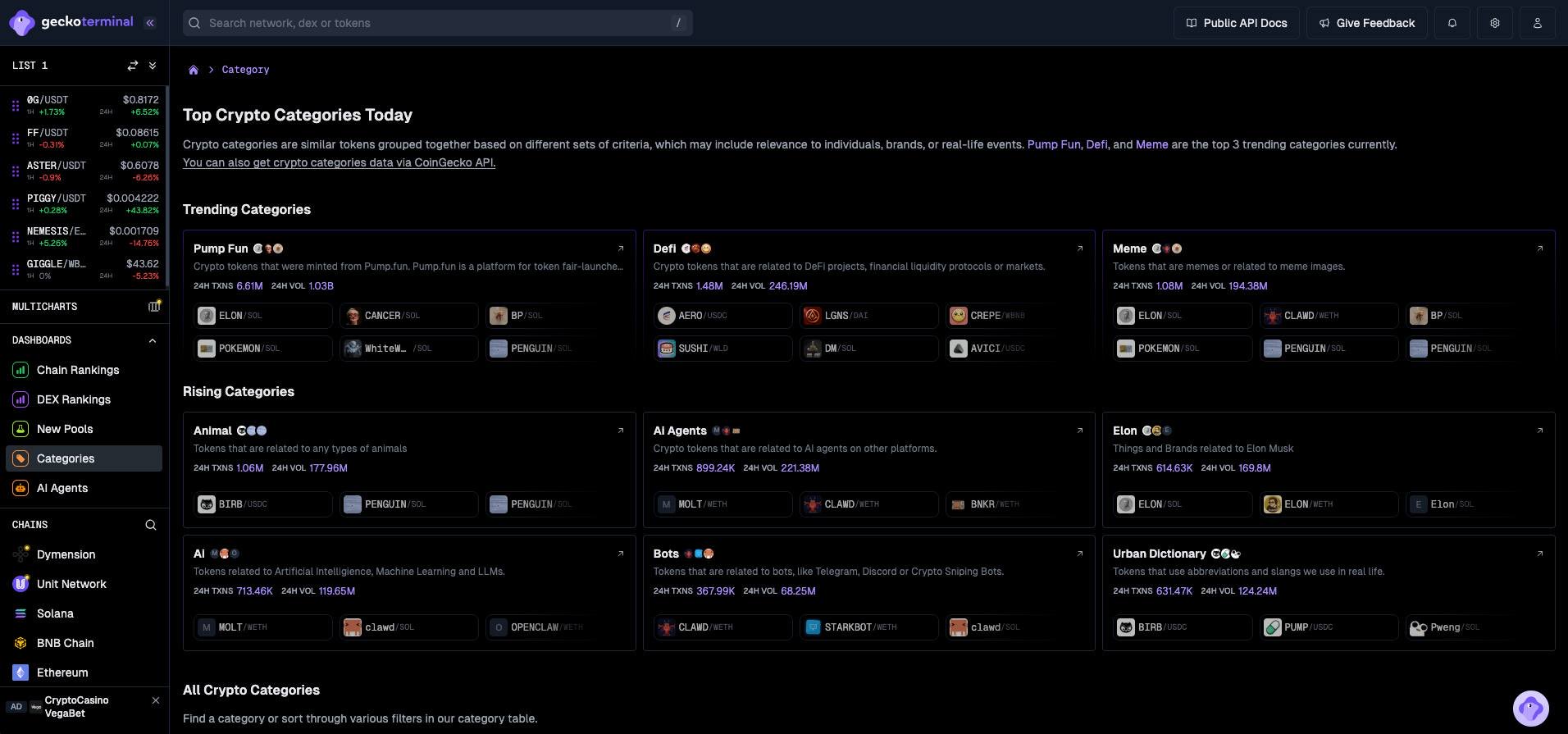Screen dimensions: 1568x734
Task: Close the CryptoCasino VegaBet ad
Action: click(x=156, y=700)
